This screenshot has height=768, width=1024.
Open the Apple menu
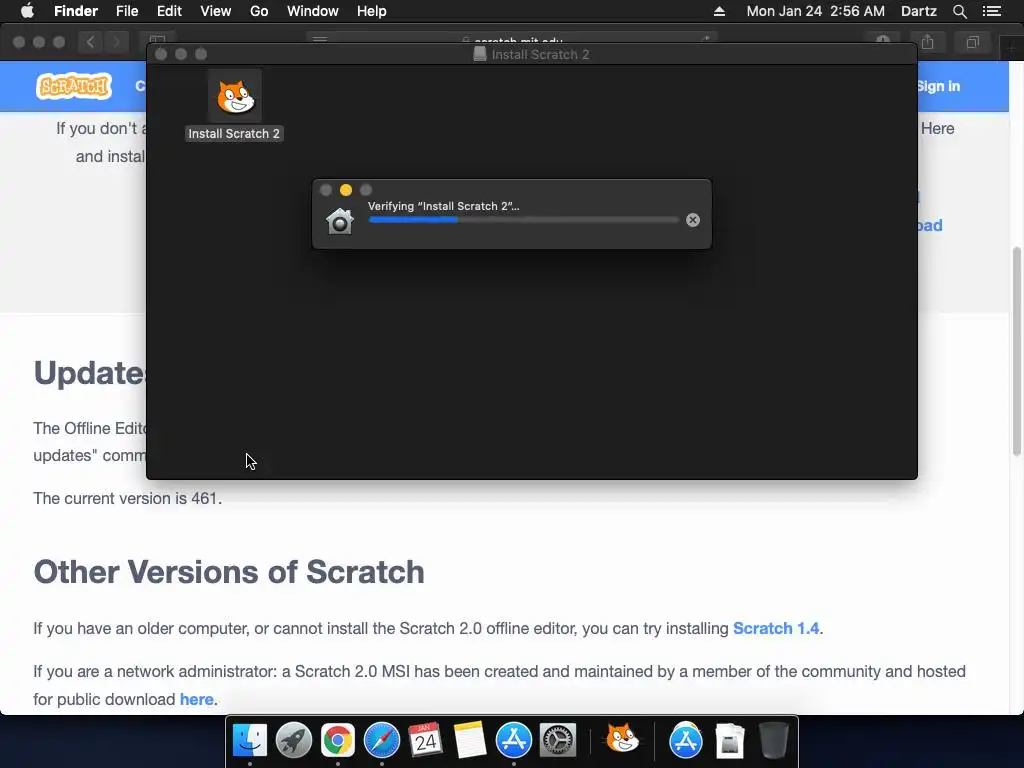27,11
